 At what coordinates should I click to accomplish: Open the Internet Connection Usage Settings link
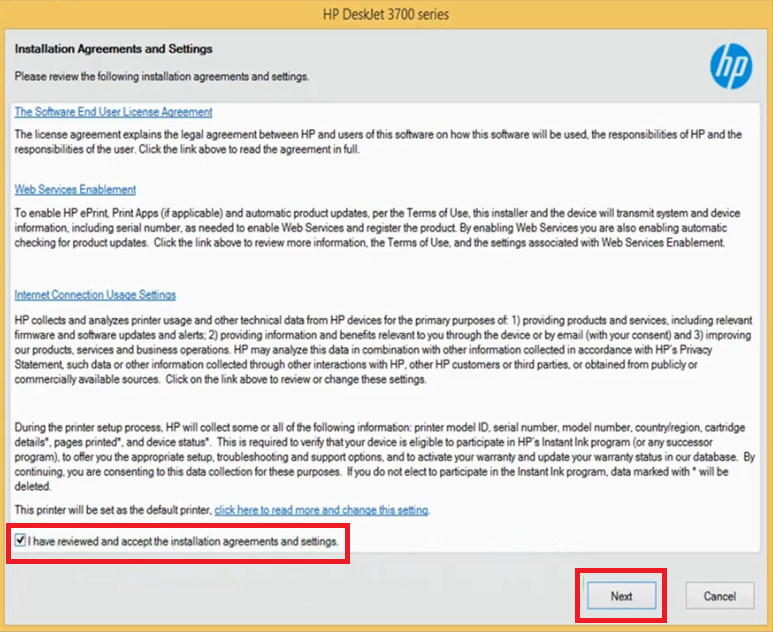point(95,295)
